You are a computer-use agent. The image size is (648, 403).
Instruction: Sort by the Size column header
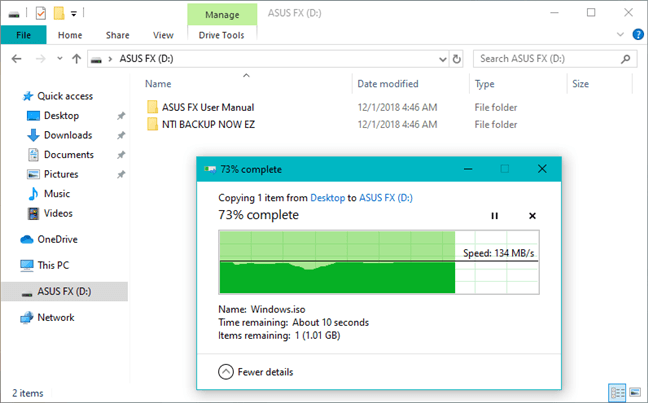580,84
